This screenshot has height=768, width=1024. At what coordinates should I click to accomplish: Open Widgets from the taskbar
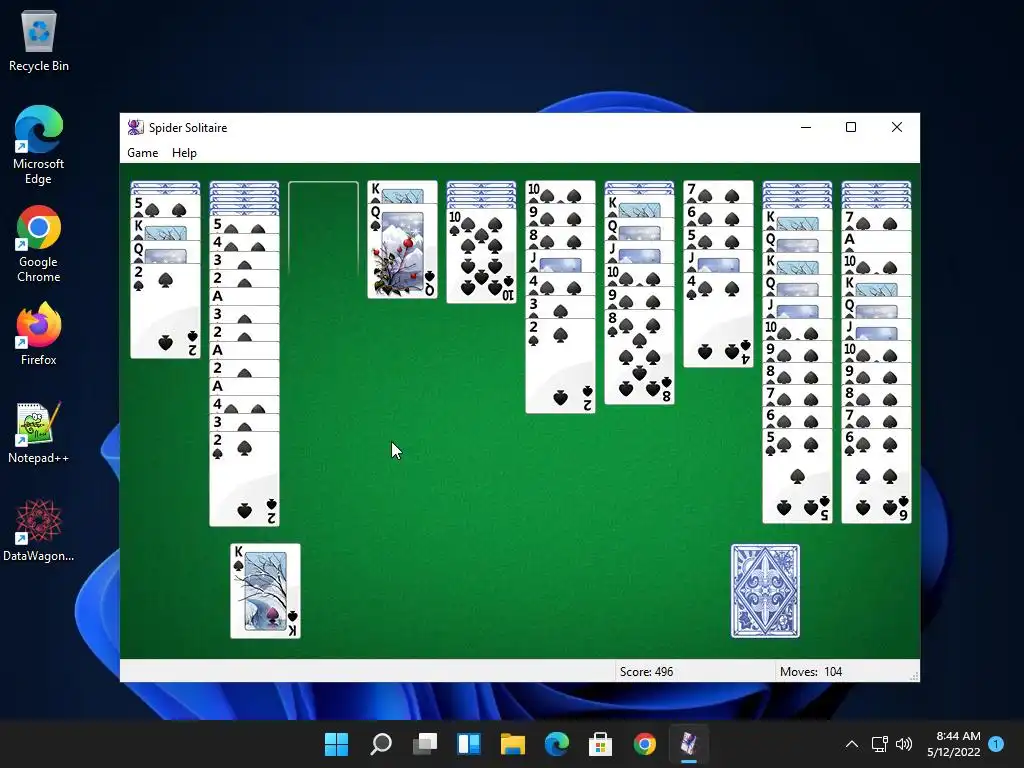pos(469,744)
